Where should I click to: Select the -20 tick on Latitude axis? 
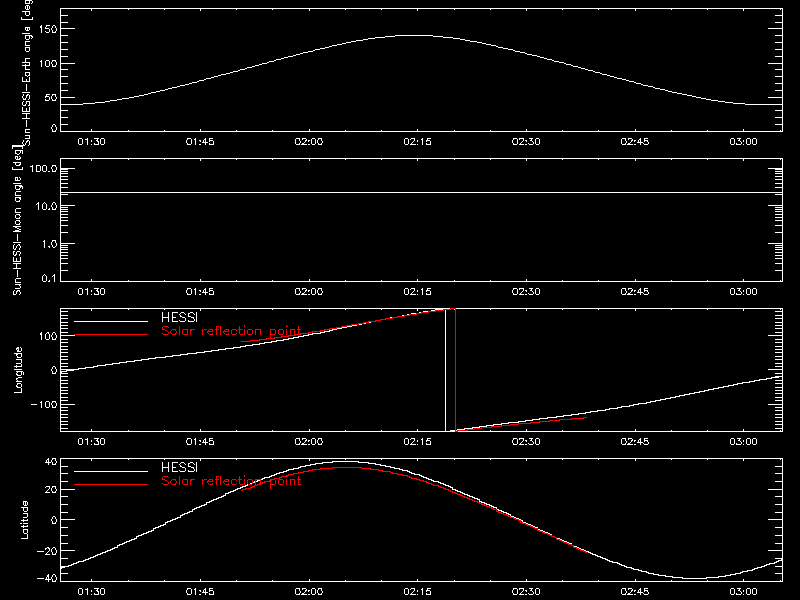pyautogui.click(x=47, y=551)
